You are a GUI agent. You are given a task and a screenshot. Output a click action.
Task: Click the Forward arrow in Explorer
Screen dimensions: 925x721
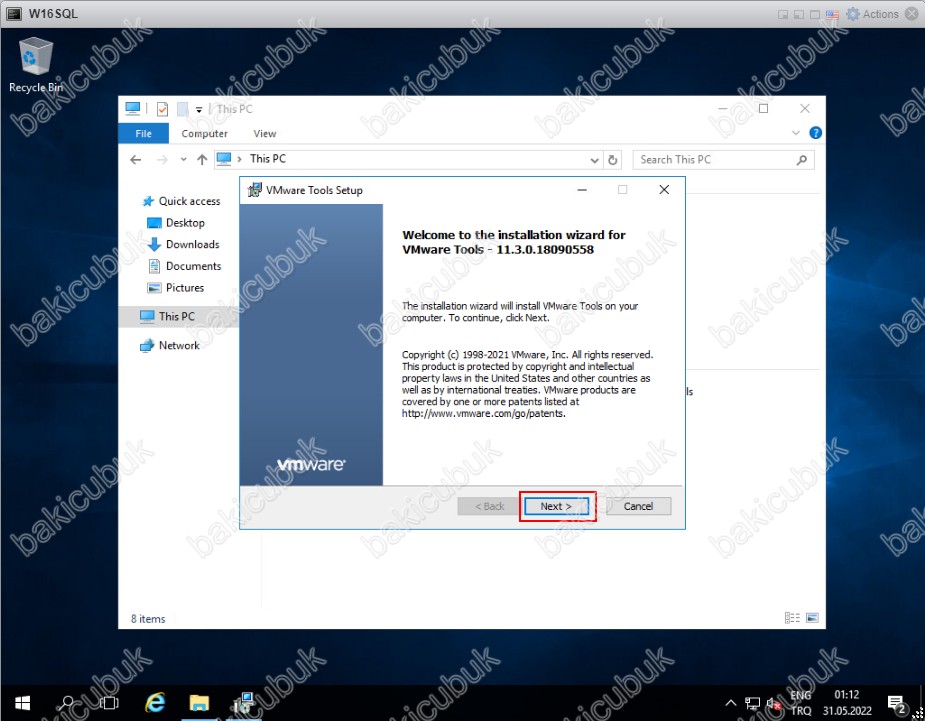[162, 159]
